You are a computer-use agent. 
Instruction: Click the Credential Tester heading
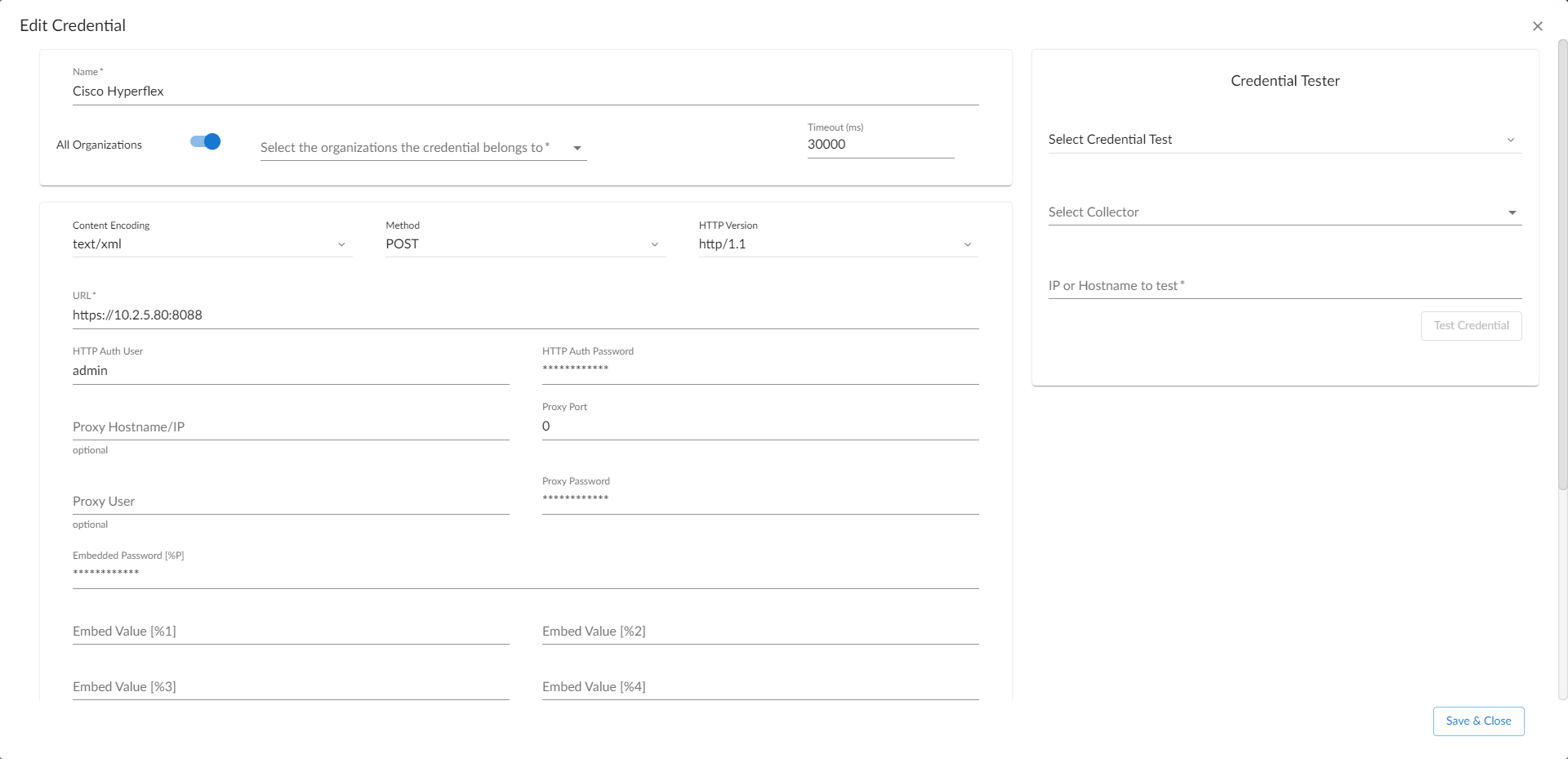tap(1285, 81)
